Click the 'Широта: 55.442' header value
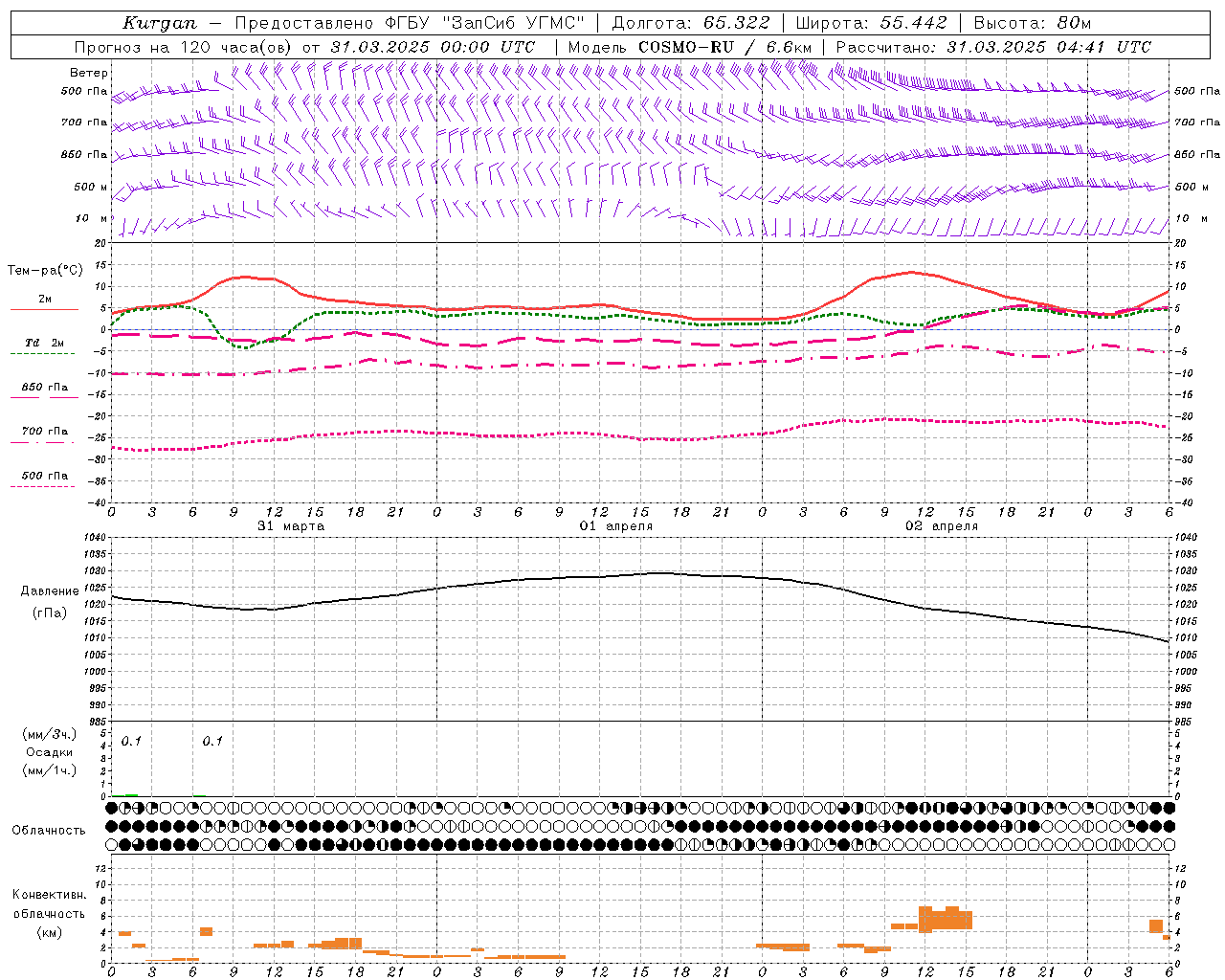The image size is (1225, 980). click(872, 23)
